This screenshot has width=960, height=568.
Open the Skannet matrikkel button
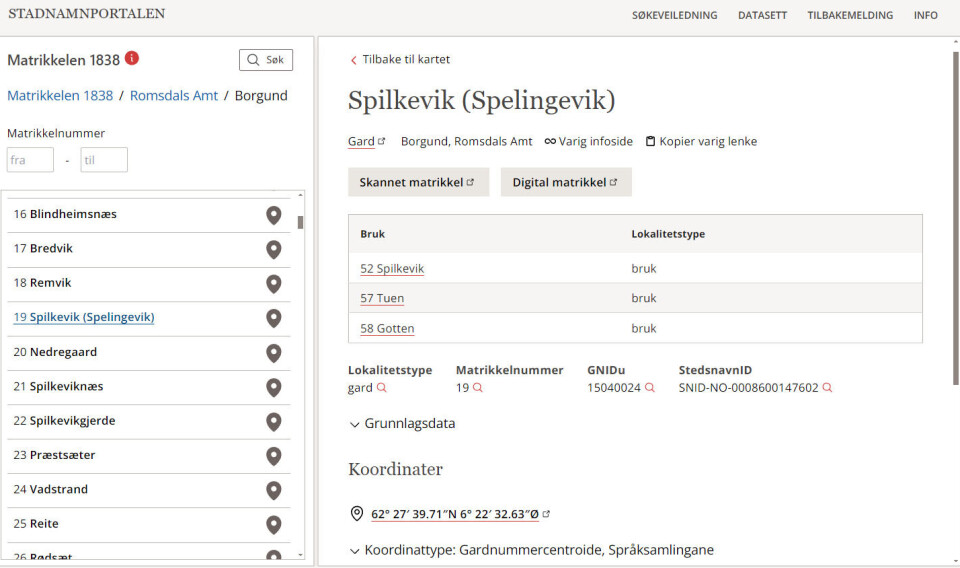point(417,182)
